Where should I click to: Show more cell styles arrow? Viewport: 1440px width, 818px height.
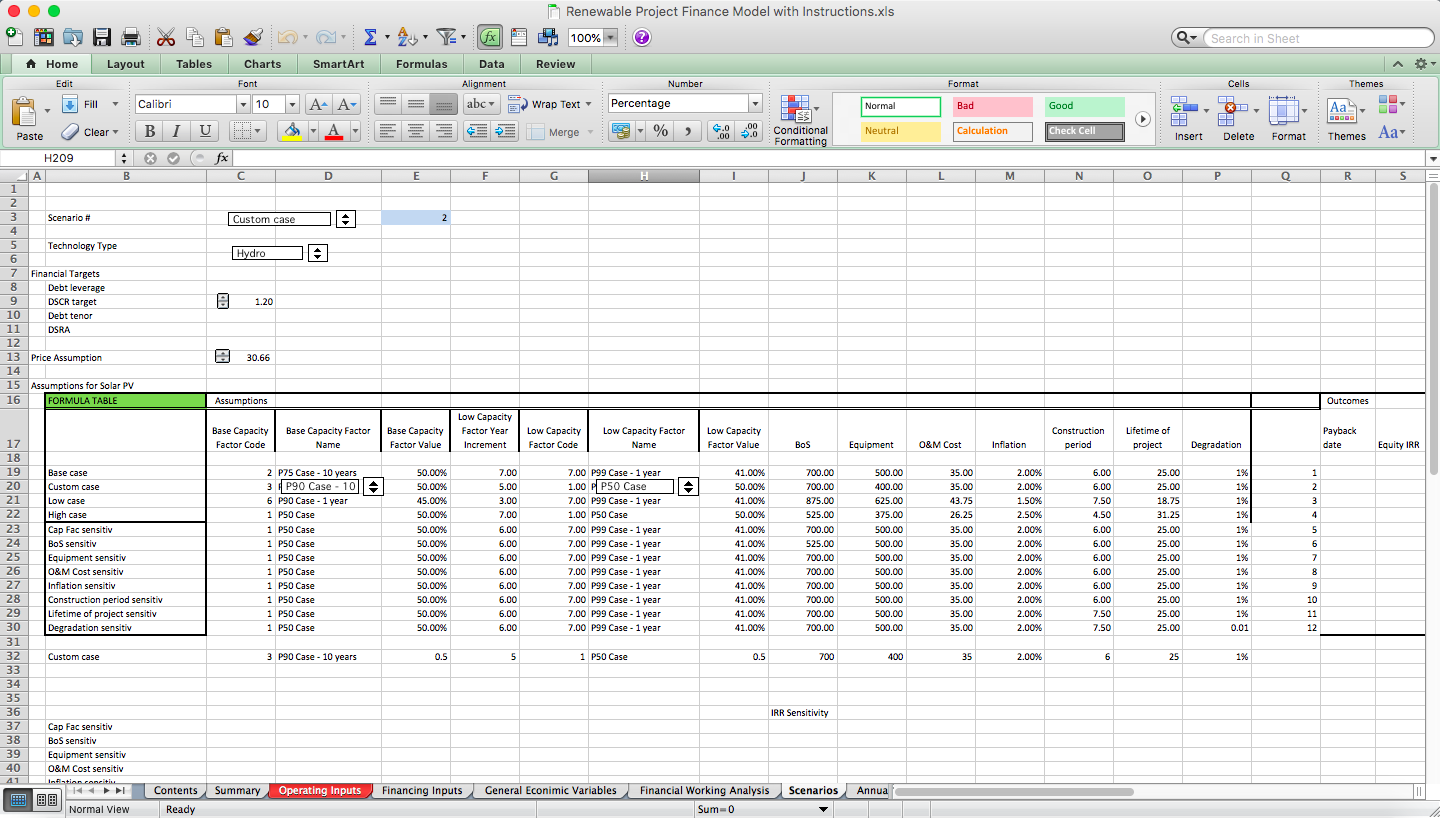click(x=1143, y=119)
